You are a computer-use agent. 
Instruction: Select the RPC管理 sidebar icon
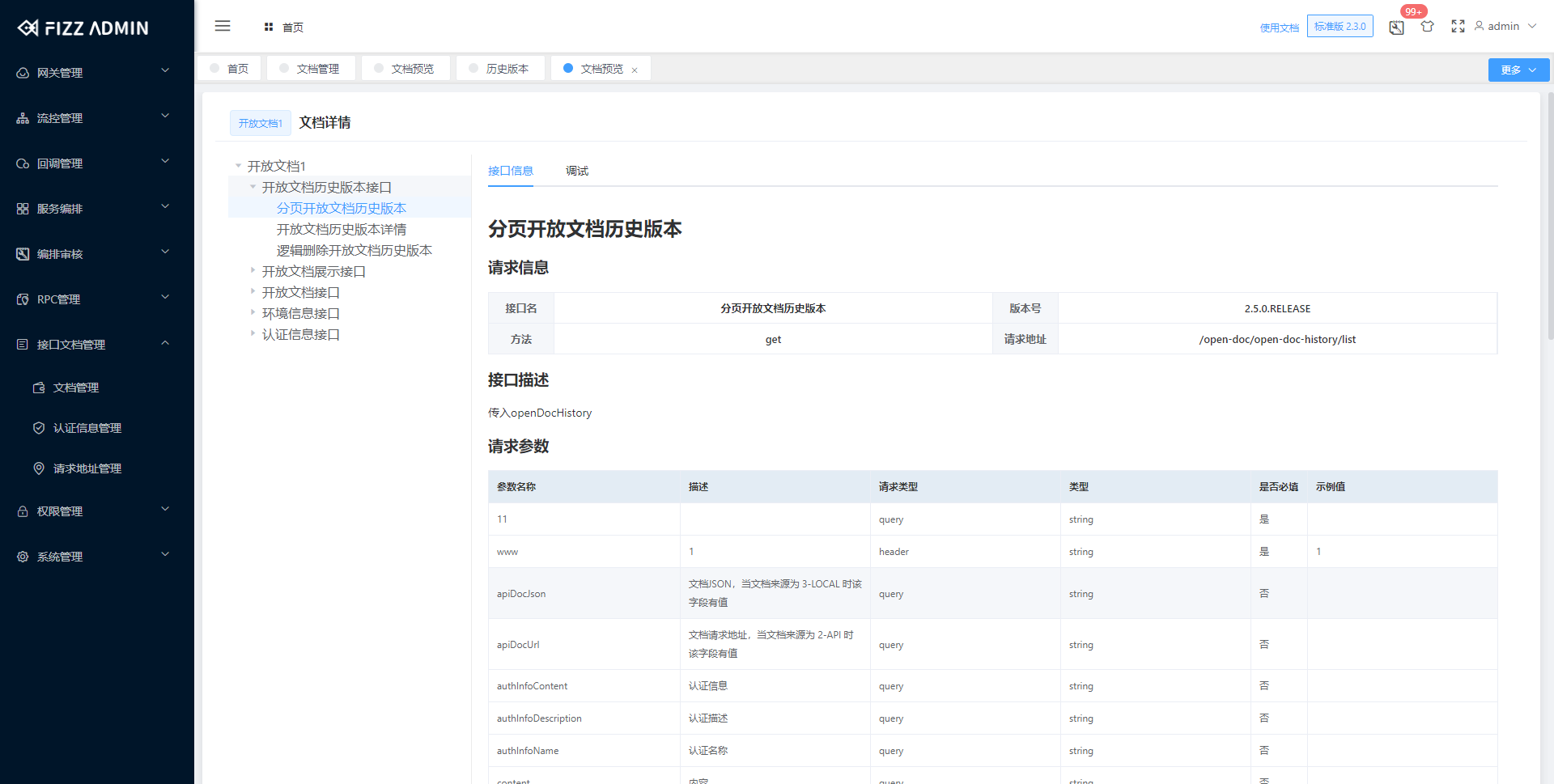click(23, 299)
